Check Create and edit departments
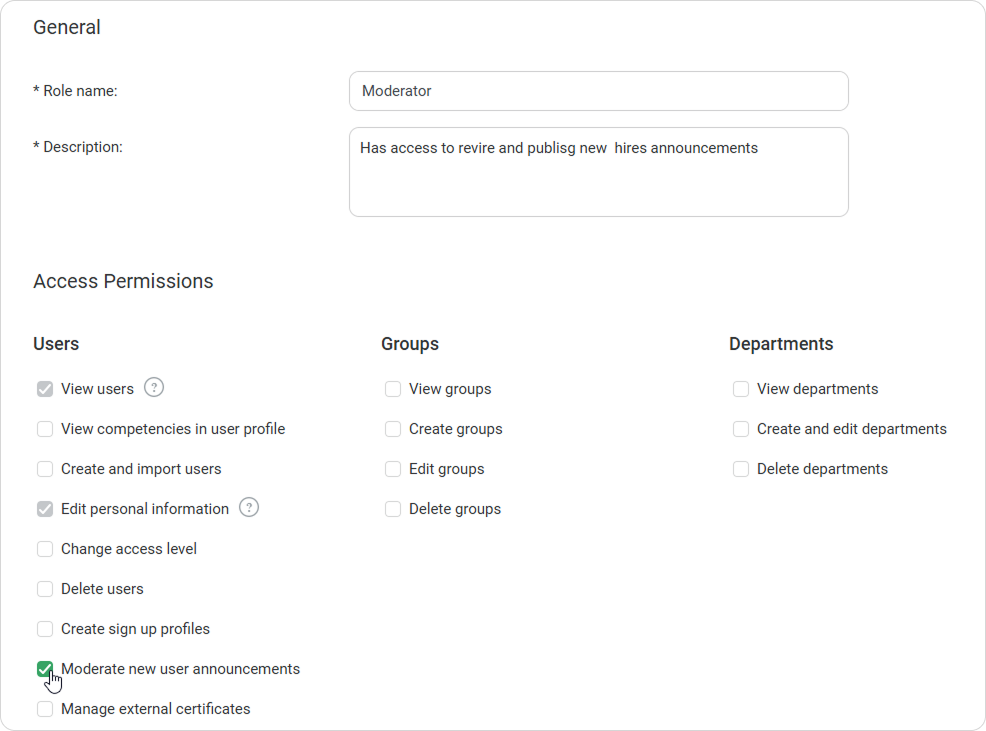 [741, 429]
